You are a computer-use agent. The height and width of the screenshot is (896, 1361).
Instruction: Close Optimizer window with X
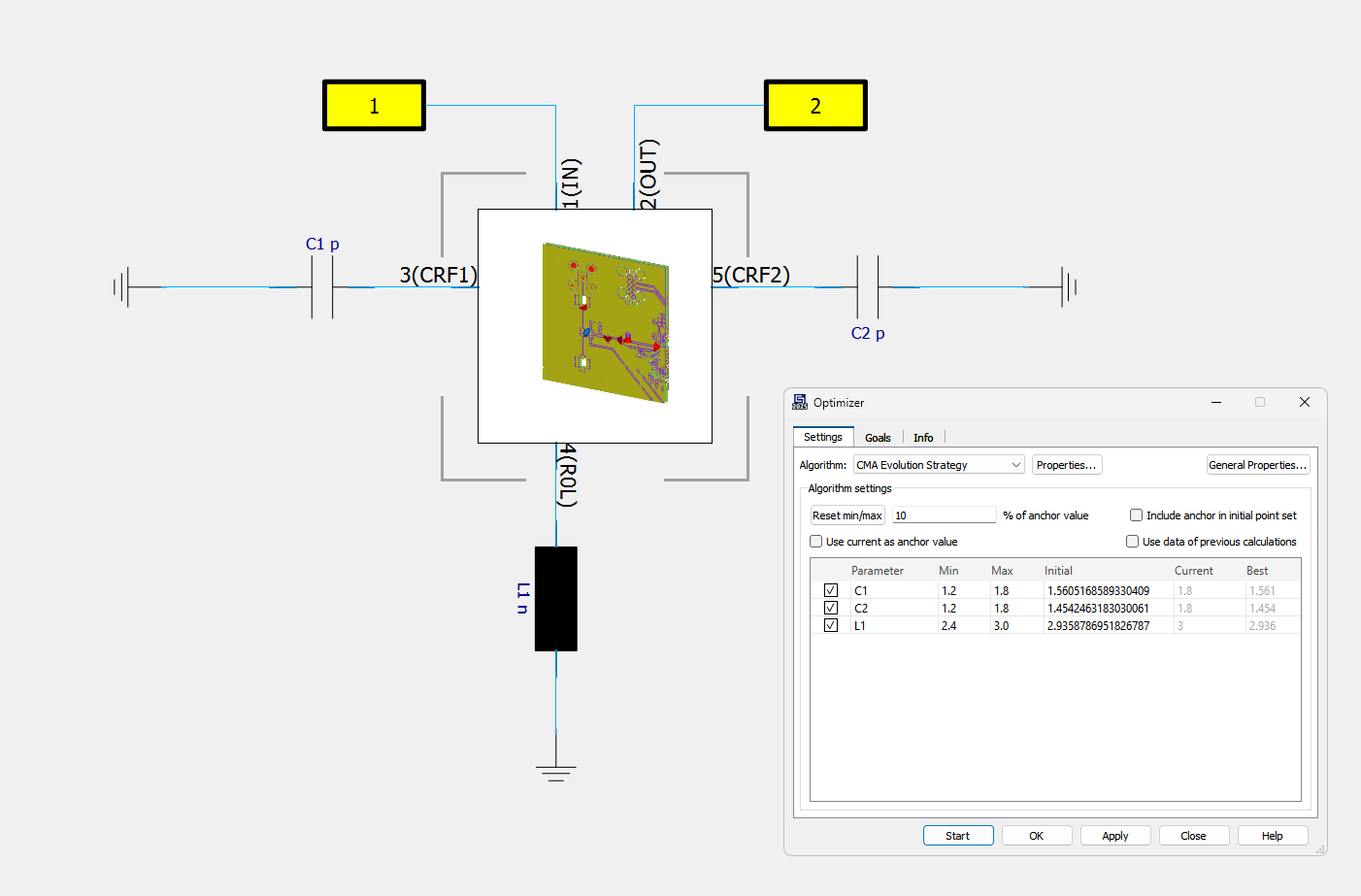1305,402
